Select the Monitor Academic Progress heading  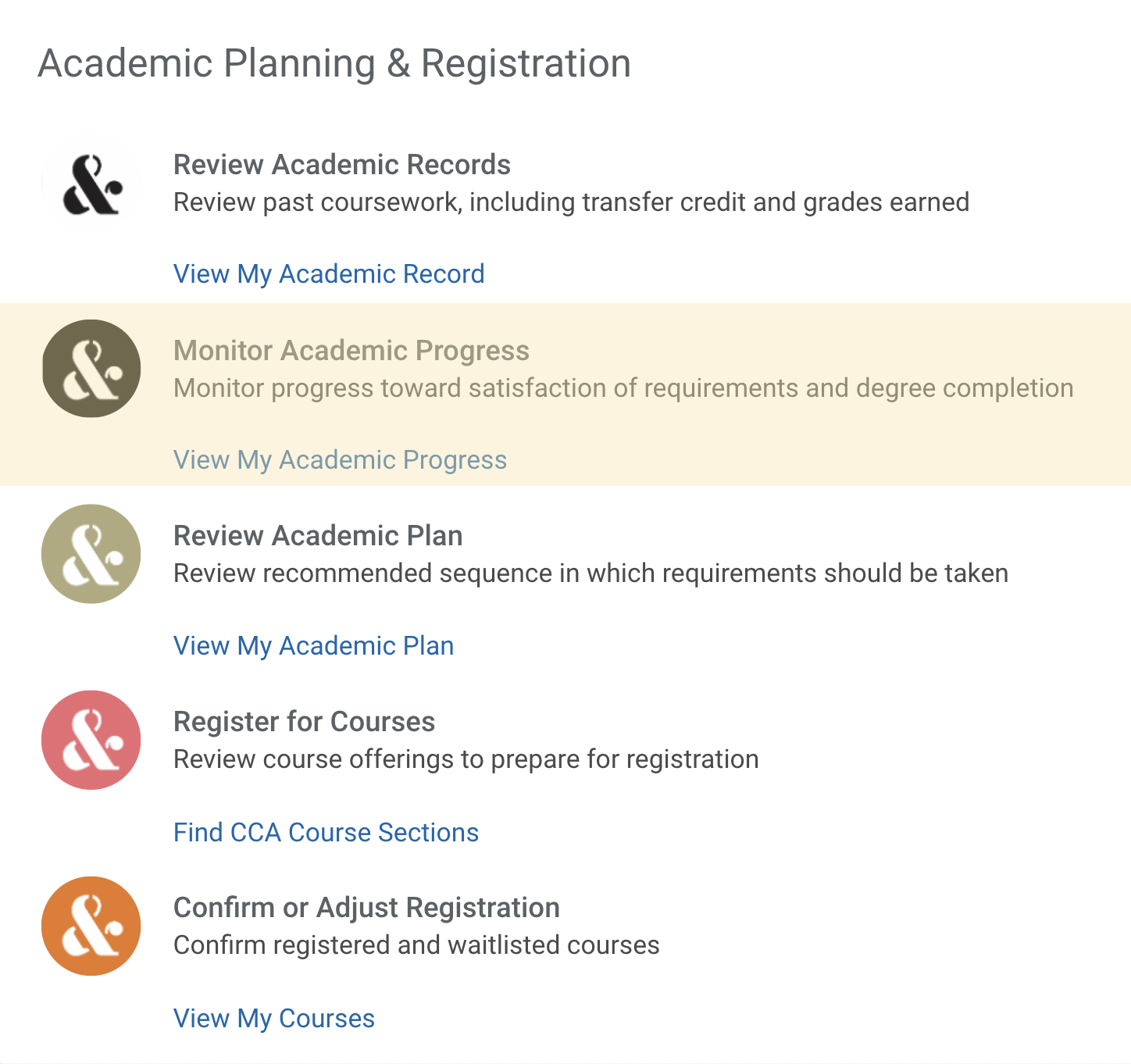[351, 351]
